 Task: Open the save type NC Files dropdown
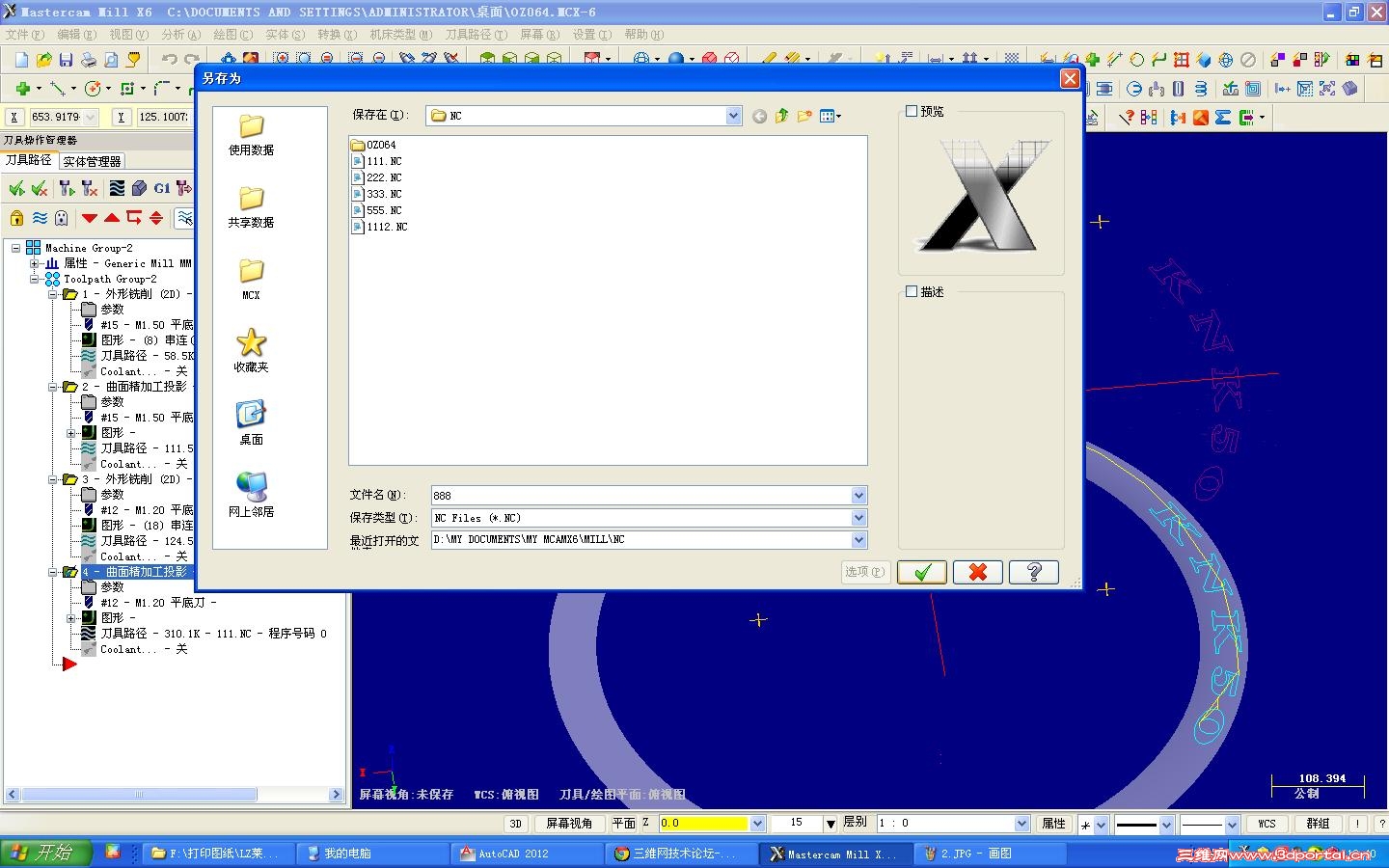pyautogui.click(x=858, y=518)
